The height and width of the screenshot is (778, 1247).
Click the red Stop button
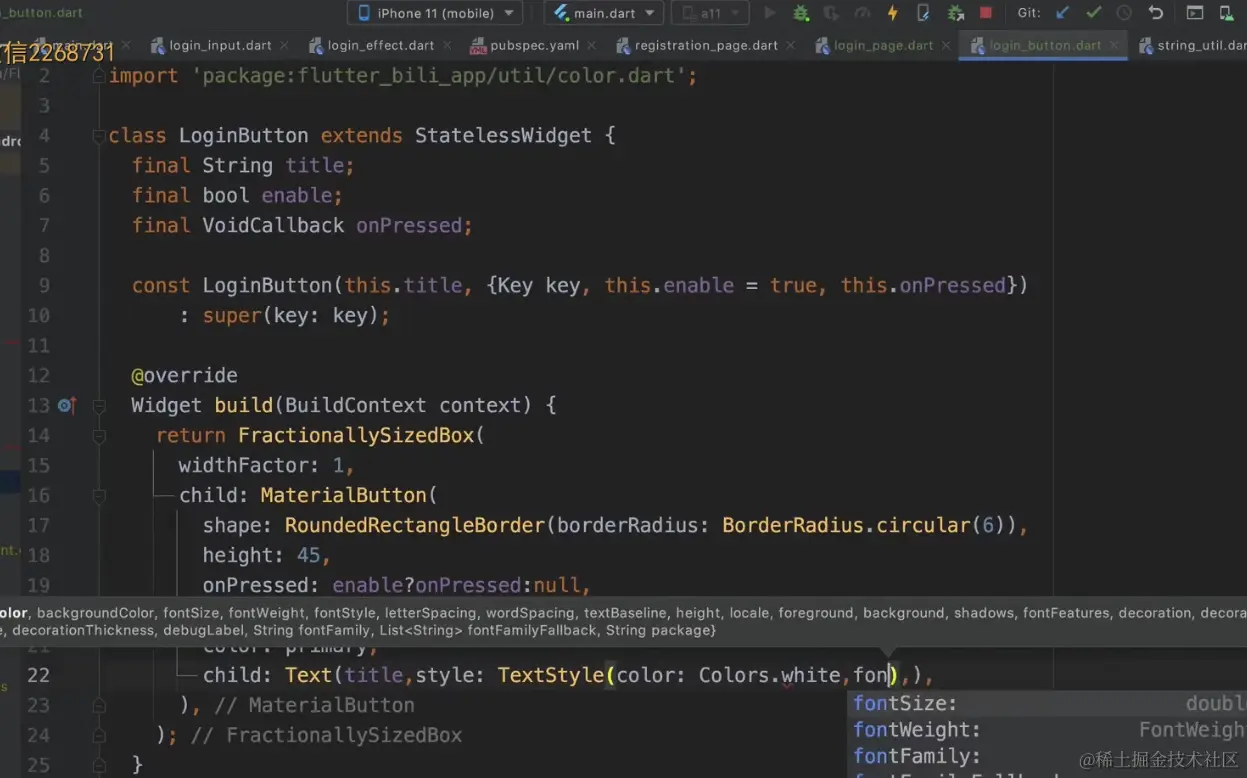tap(986, 13)
